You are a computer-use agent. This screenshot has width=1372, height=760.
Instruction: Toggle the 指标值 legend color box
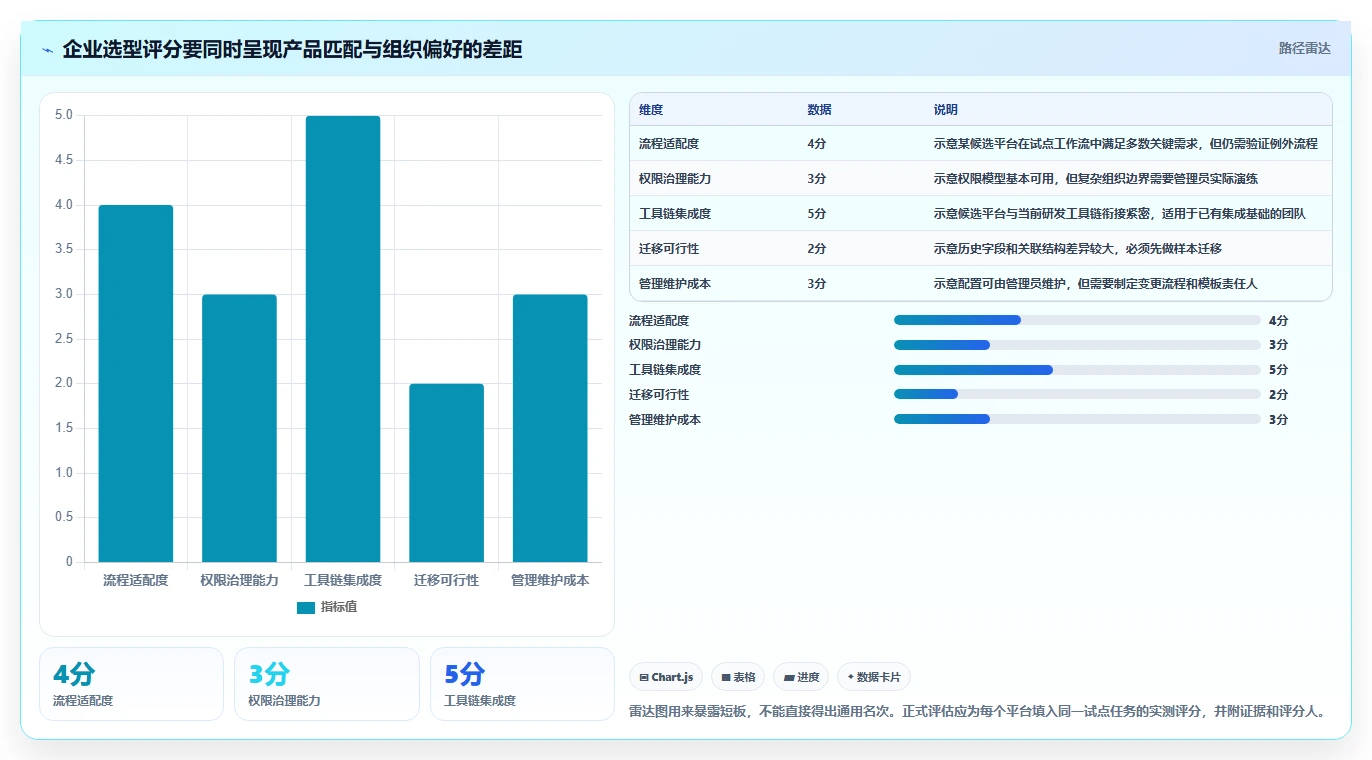click(x=306, y=608)
